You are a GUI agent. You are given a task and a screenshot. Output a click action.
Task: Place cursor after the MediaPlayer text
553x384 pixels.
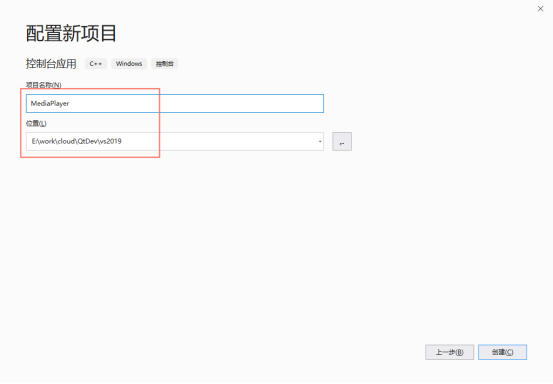(70, 103)
